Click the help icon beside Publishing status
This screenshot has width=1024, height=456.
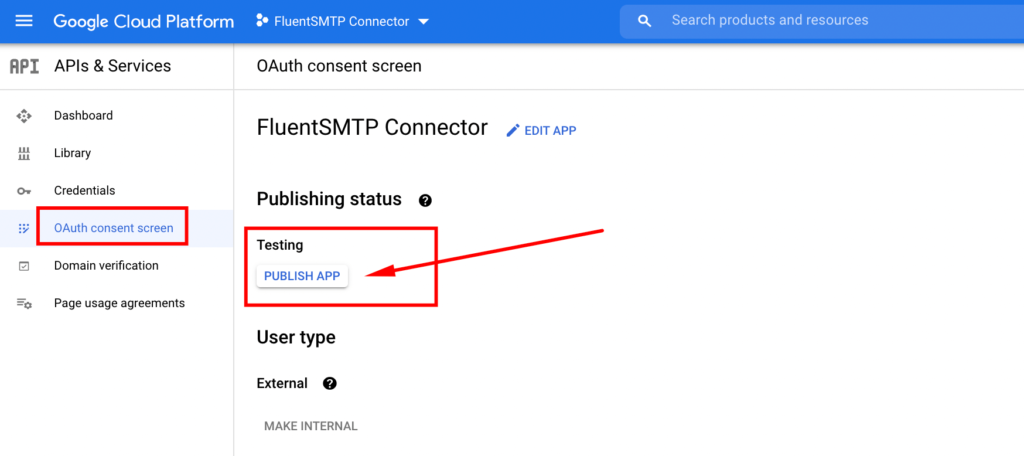coord(425,201)
